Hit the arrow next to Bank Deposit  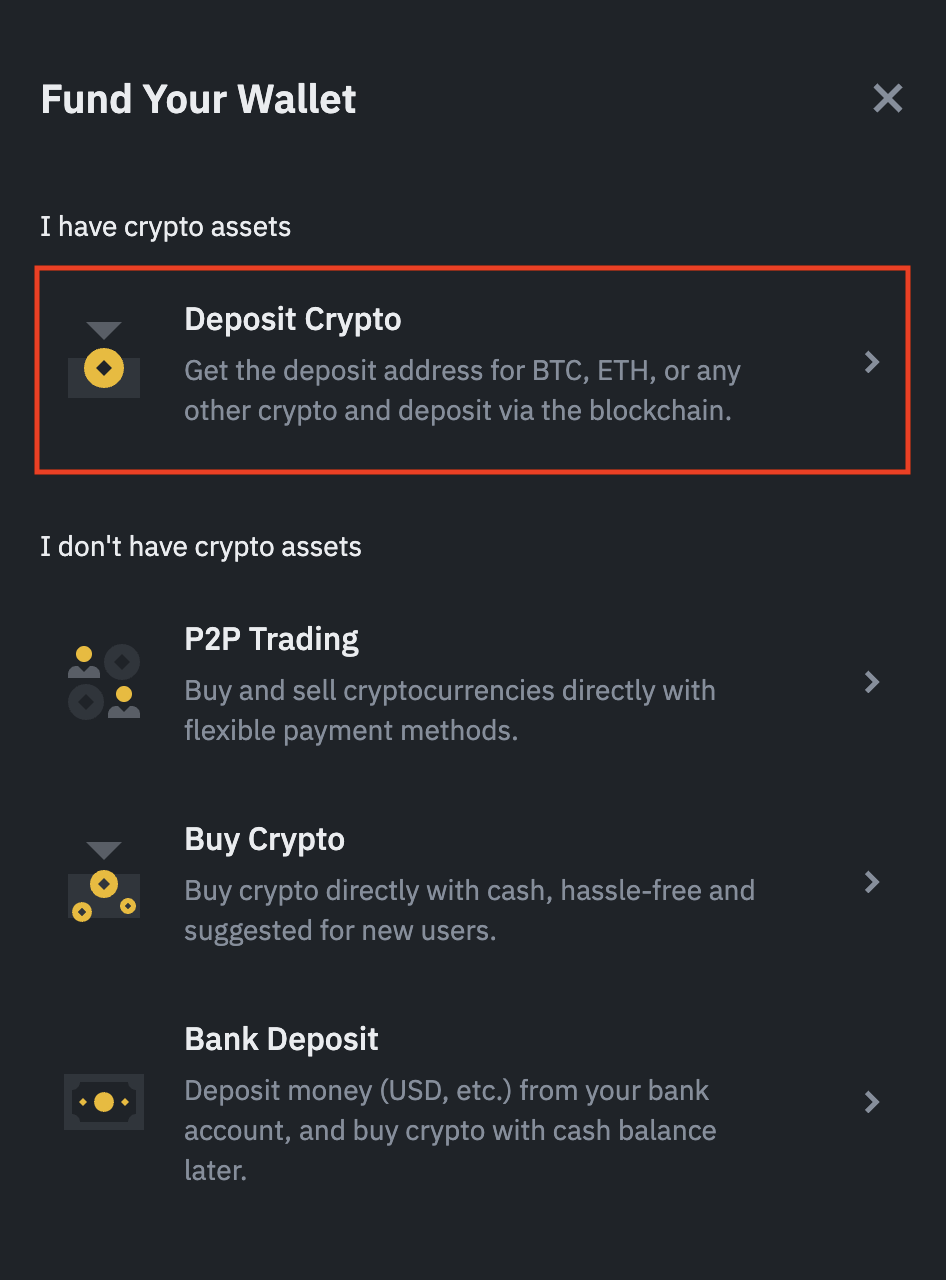tap(872, 1102)
